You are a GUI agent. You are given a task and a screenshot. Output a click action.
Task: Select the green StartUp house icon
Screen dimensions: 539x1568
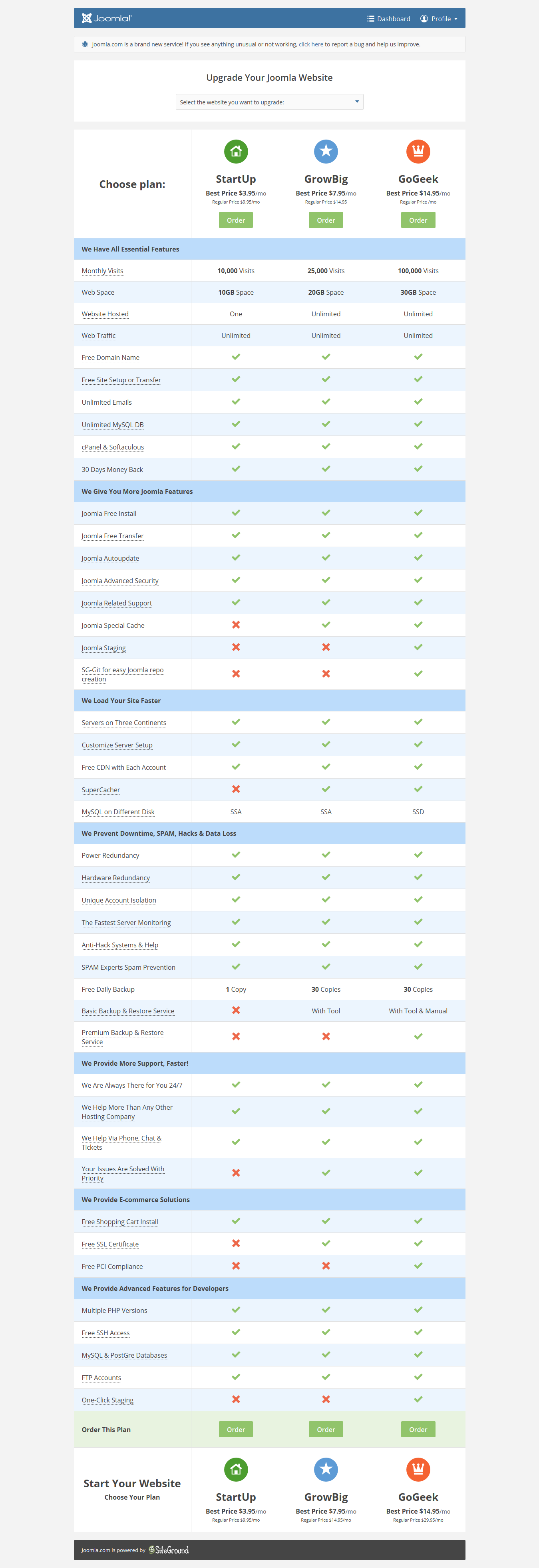pos(235,151)
